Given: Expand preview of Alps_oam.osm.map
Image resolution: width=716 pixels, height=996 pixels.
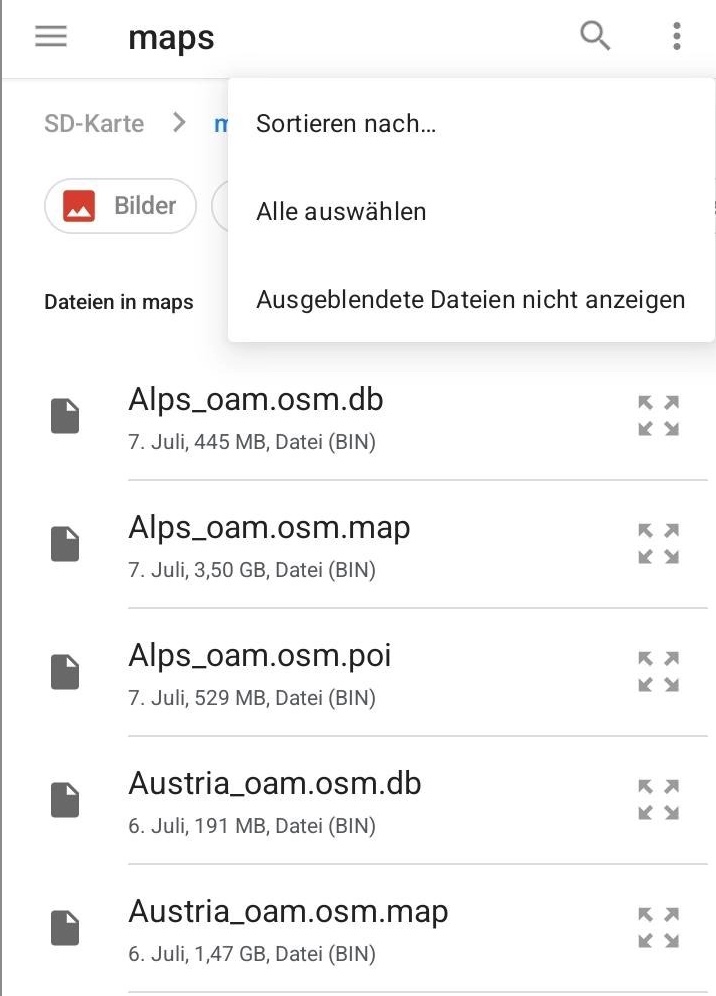Looking at the screenshot, I should [659, 543].
